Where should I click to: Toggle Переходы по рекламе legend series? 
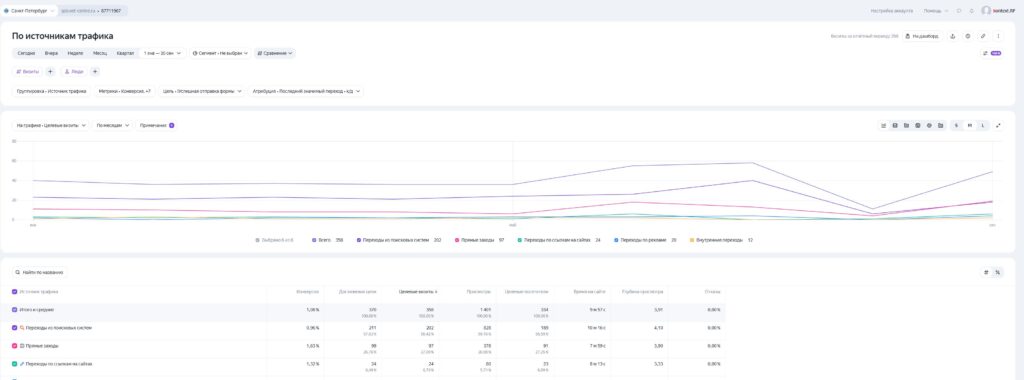(645, 240)
